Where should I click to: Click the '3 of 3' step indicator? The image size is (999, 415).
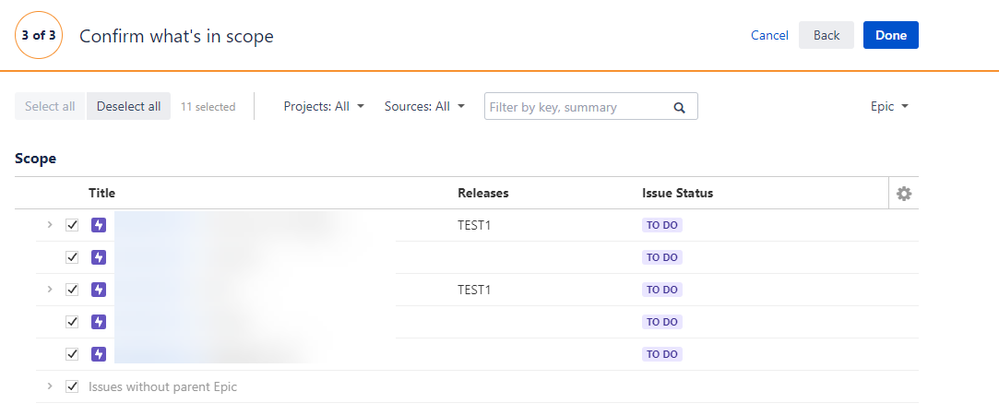tap(38, 35)
